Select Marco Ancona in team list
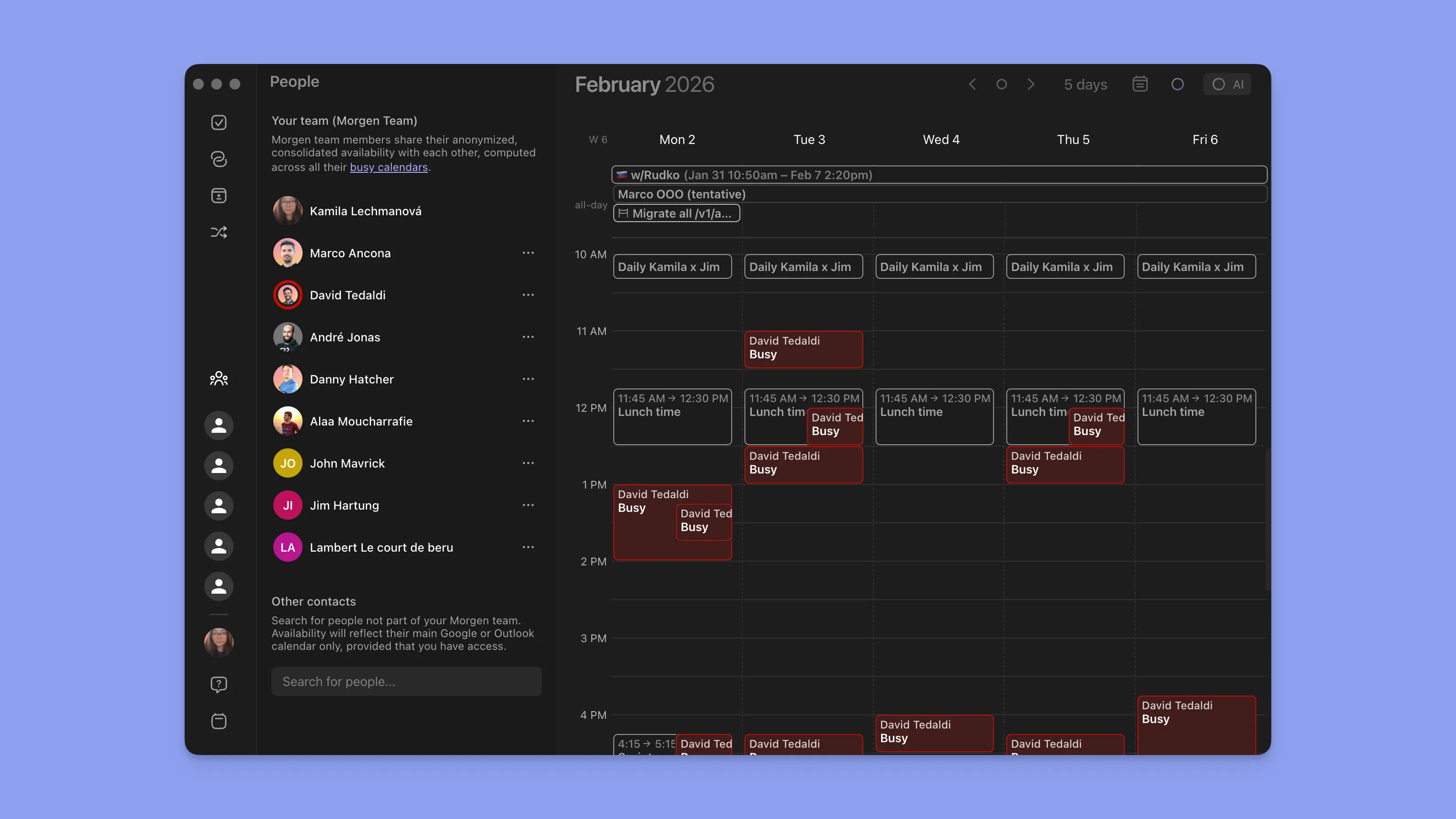1456x819 pixels. pos(406,253)
